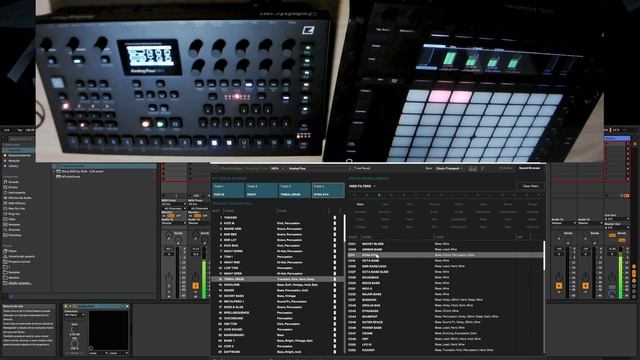
Task: Open the 100% zoom dropdown in Overbridge
Action: coord(277,168)
